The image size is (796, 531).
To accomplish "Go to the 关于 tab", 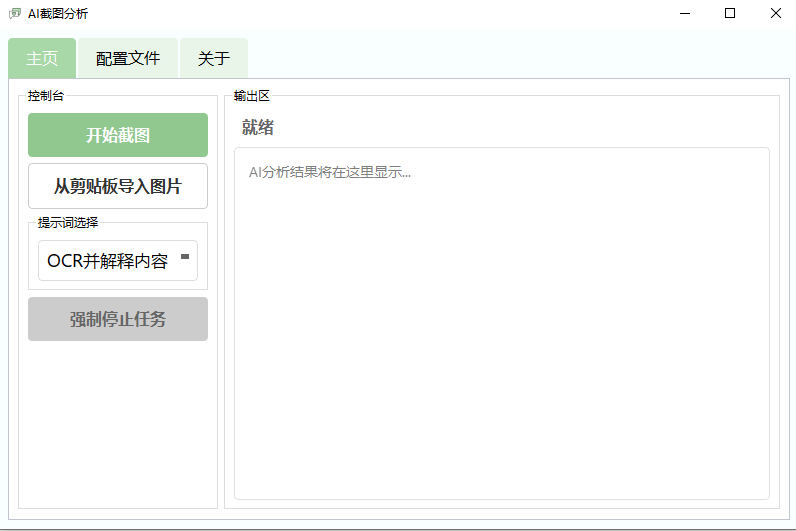I will point(214,59).
